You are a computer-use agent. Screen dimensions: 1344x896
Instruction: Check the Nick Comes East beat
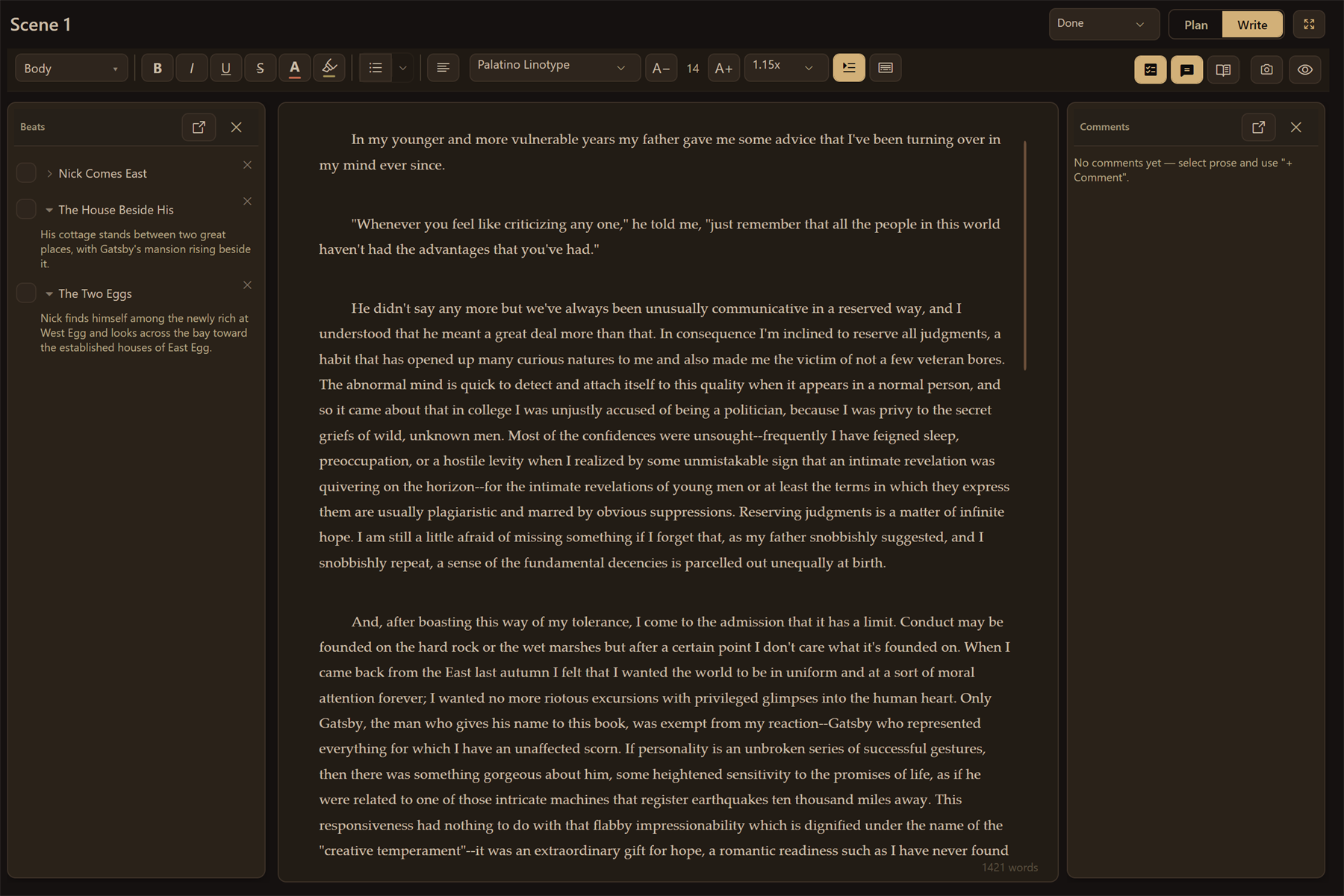pyautogui.click(x=26, y=173)
